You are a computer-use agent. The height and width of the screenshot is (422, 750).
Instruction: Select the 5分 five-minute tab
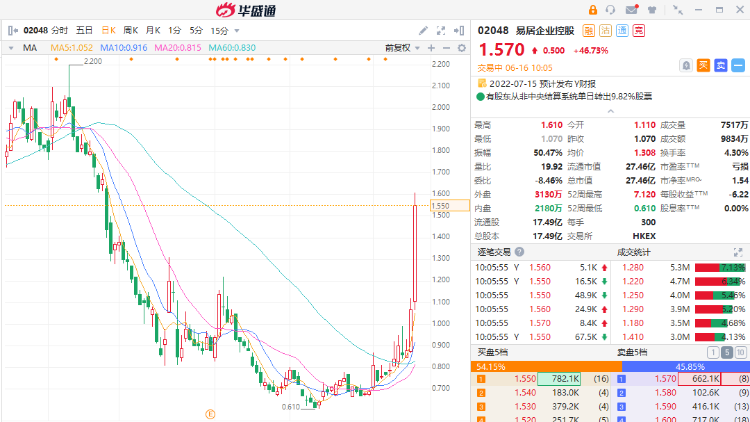tap(196, 31)
